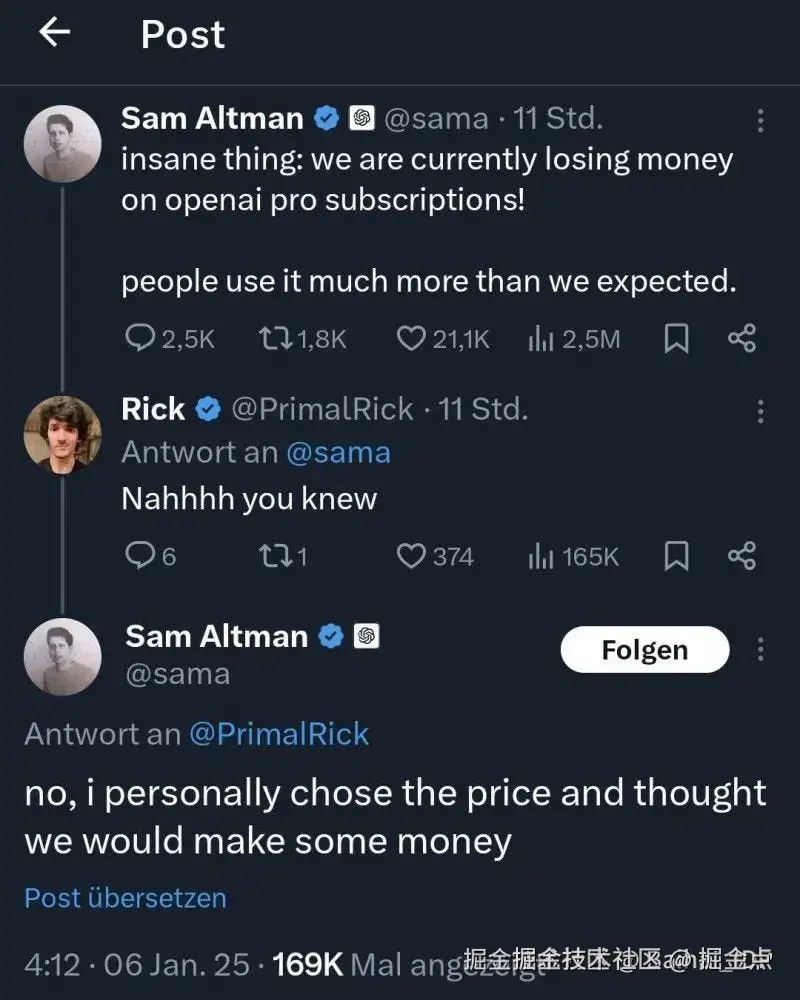Go back using the arrow icon
The image size is (800, 1000).
pyautogui.click(x=54, y=33)
